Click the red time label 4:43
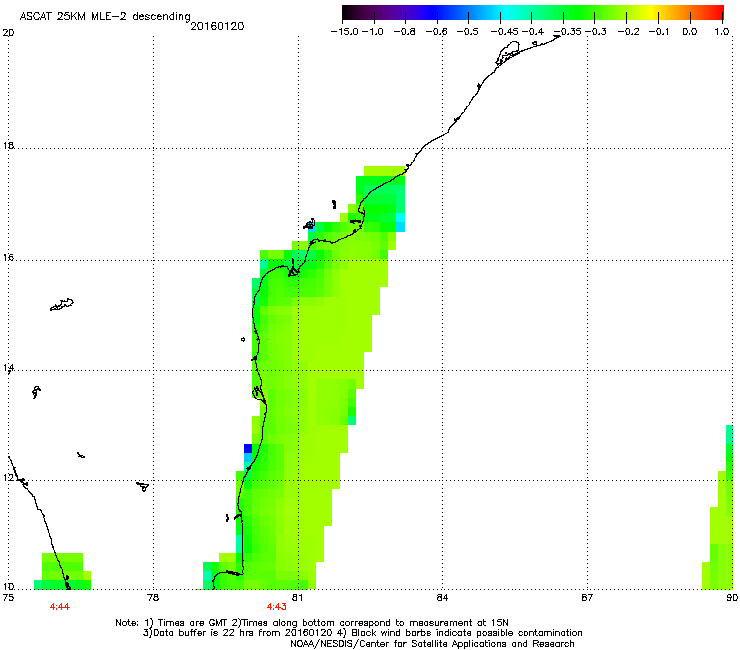Viewport: 740px width, 650px height. (277, 607)
